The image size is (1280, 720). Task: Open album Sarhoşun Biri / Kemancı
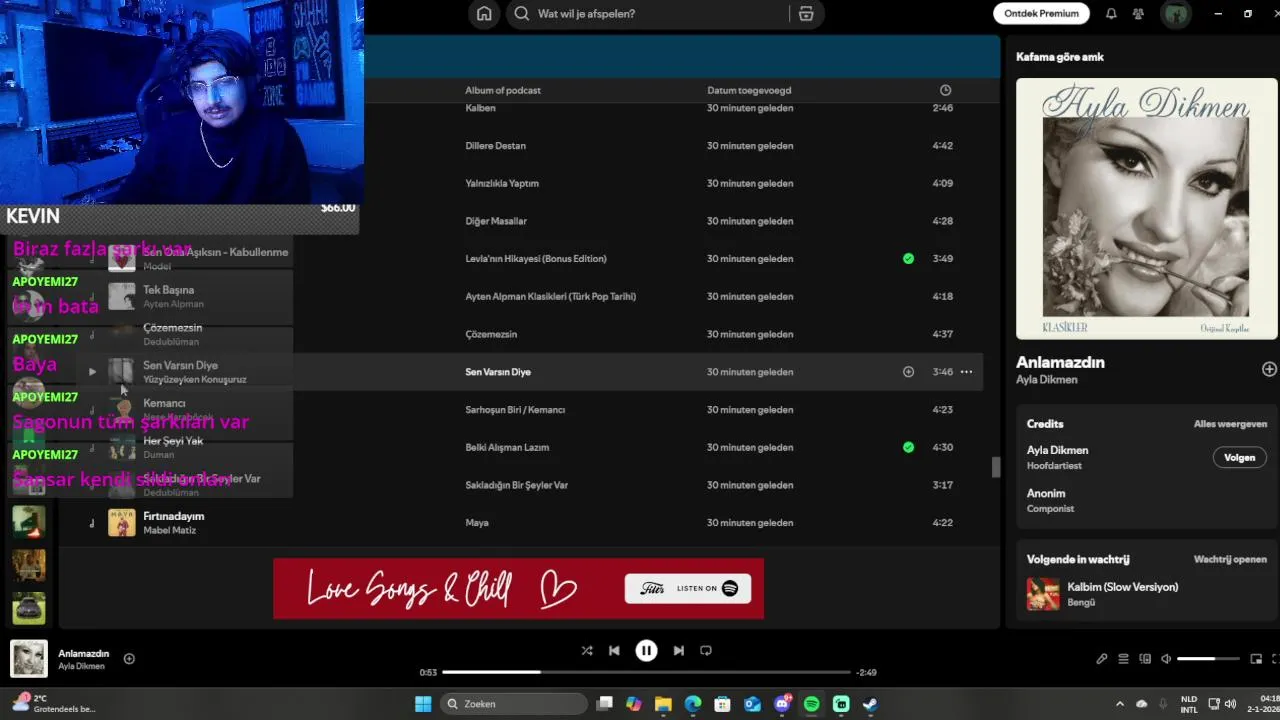point(515,410)
